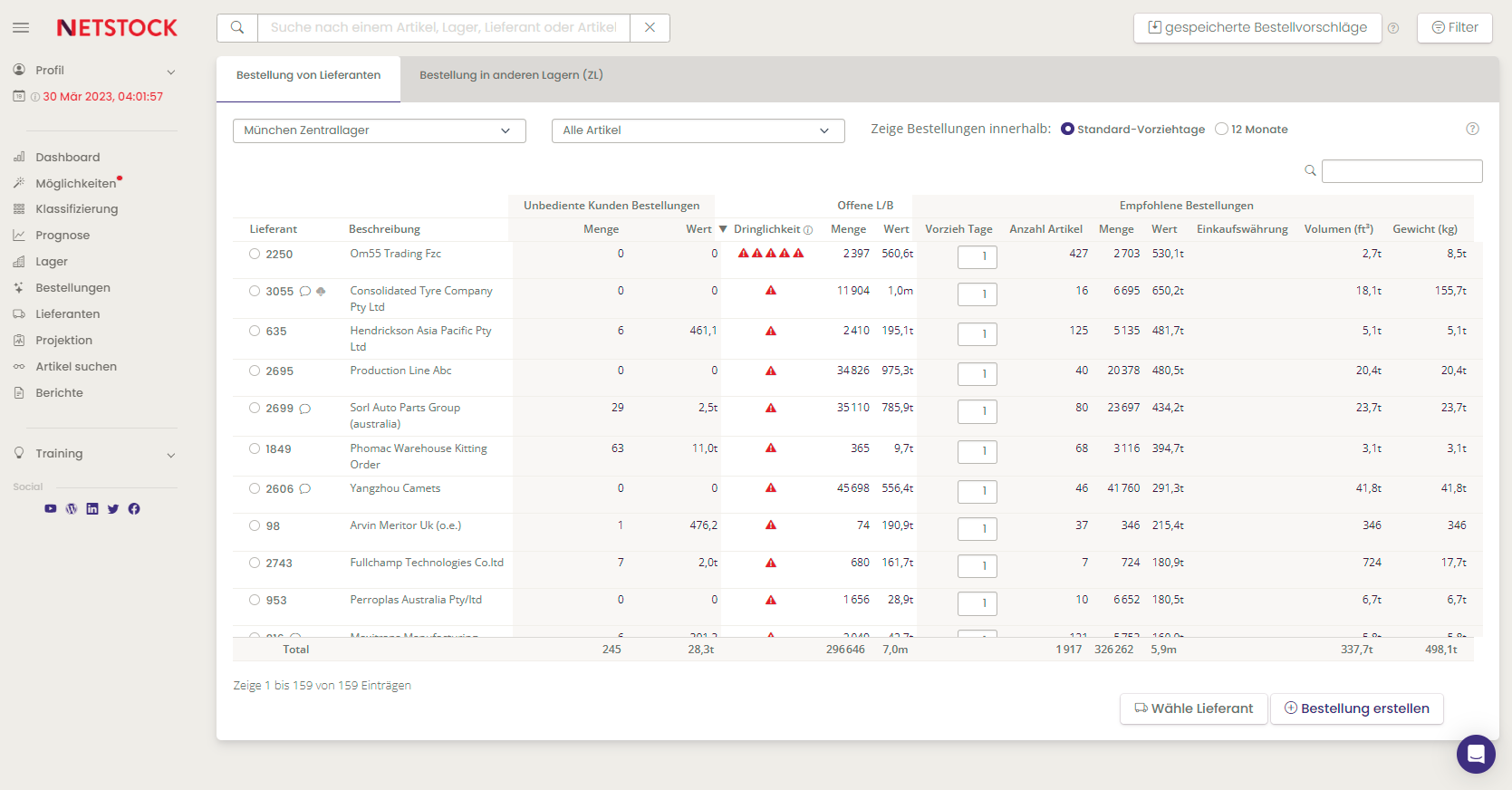
Task: Open Artikel suchen in the sidebar
Action: (x=76, y=367)
